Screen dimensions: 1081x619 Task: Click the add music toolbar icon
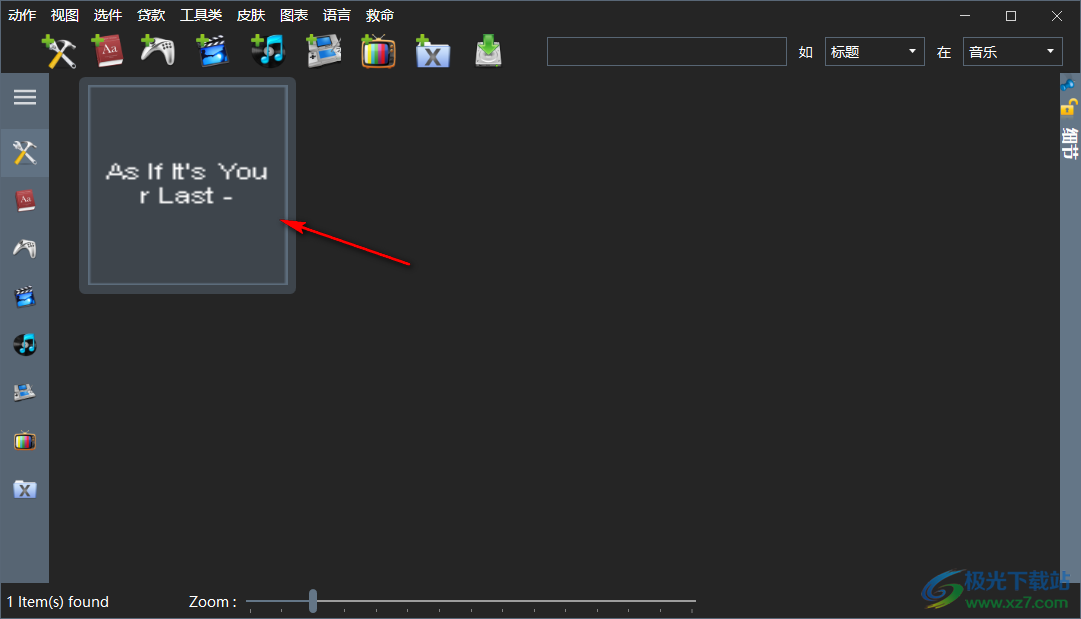(x=268, y=51)
